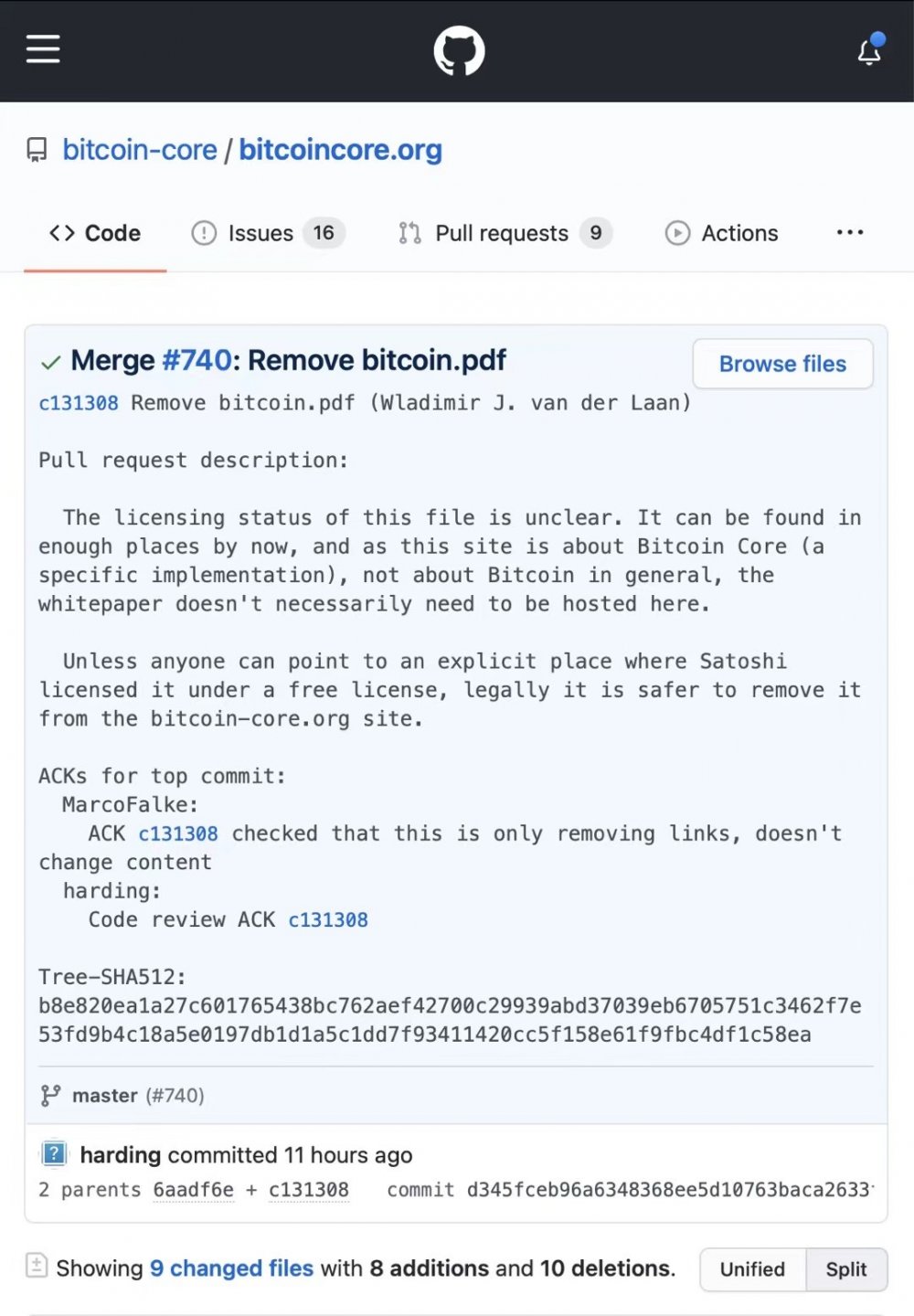The width and height of the screenshot is (914, 1316).
Task: Click the file diff icon near changed files
Action: tap(37, 1266)
